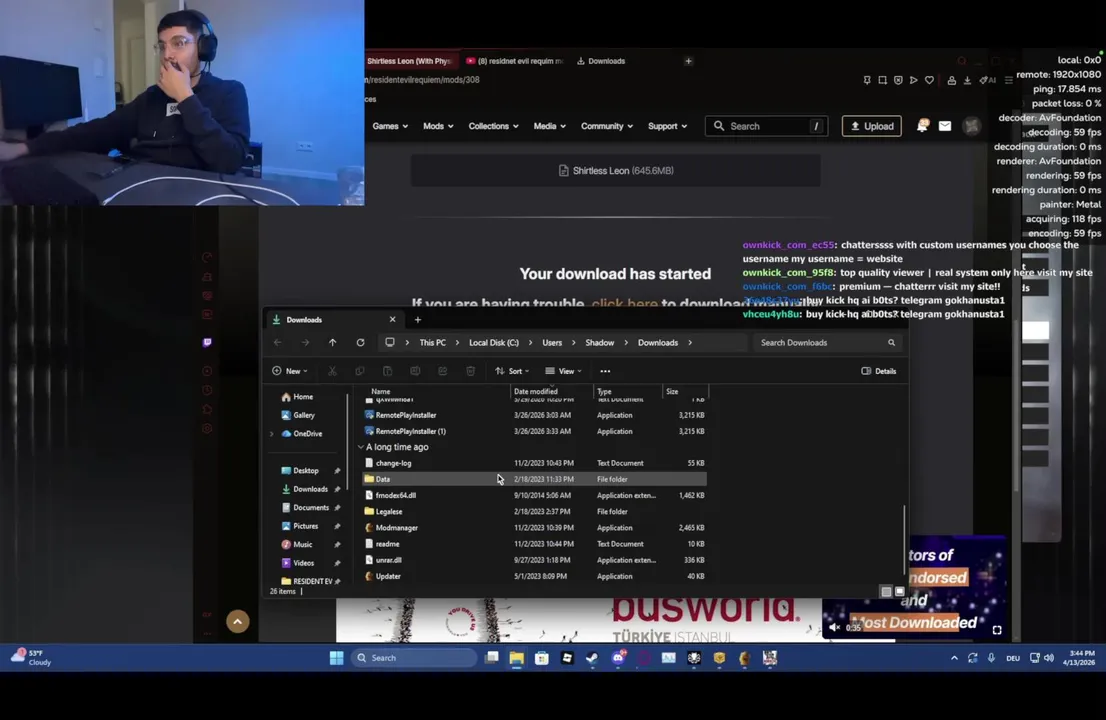The image size is (1106, 720).
Task: Open the Windows Start menu
Action: pyautogui.click(x=336, y=658)
